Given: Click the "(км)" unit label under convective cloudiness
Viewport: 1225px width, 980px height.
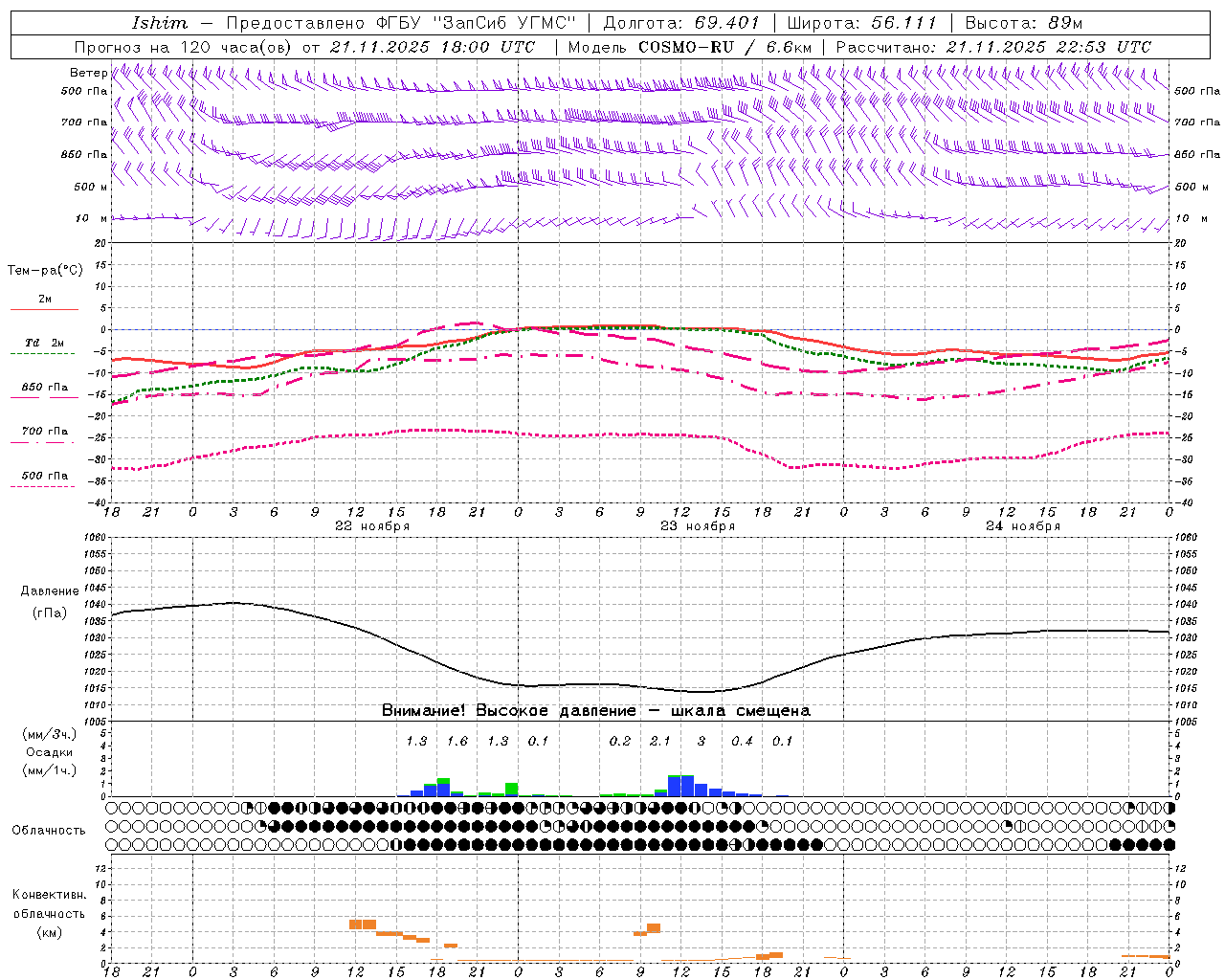Looking at the screenshot, I should (50, 931).
